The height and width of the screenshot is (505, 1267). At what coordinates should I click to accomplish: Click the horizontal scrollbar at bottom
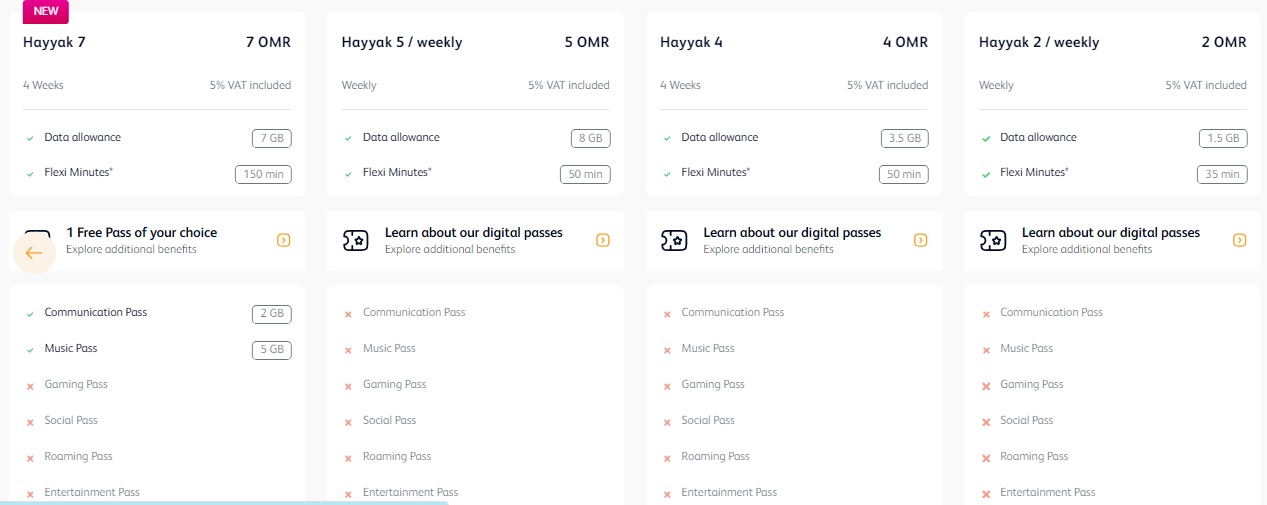coord(224,502)
